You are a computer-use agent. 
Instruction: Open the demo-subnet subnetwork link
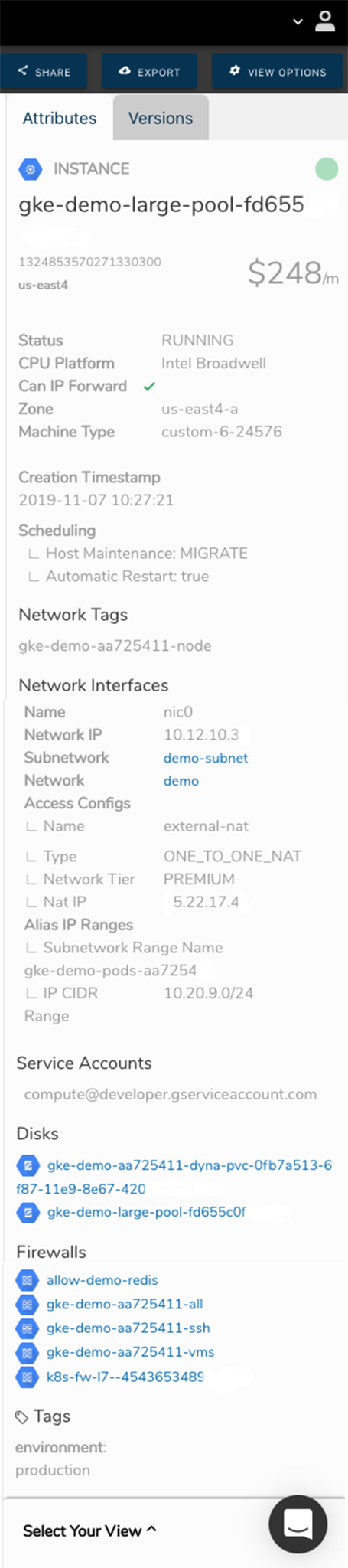point(206,758)
